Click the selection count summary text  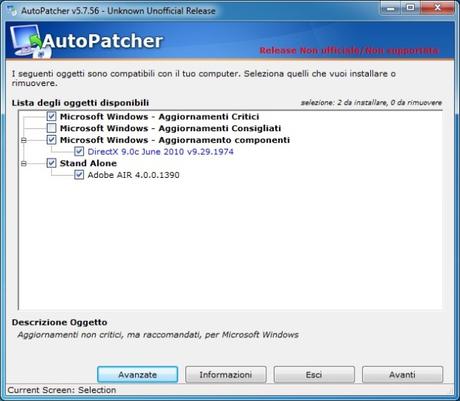point(371,103)
